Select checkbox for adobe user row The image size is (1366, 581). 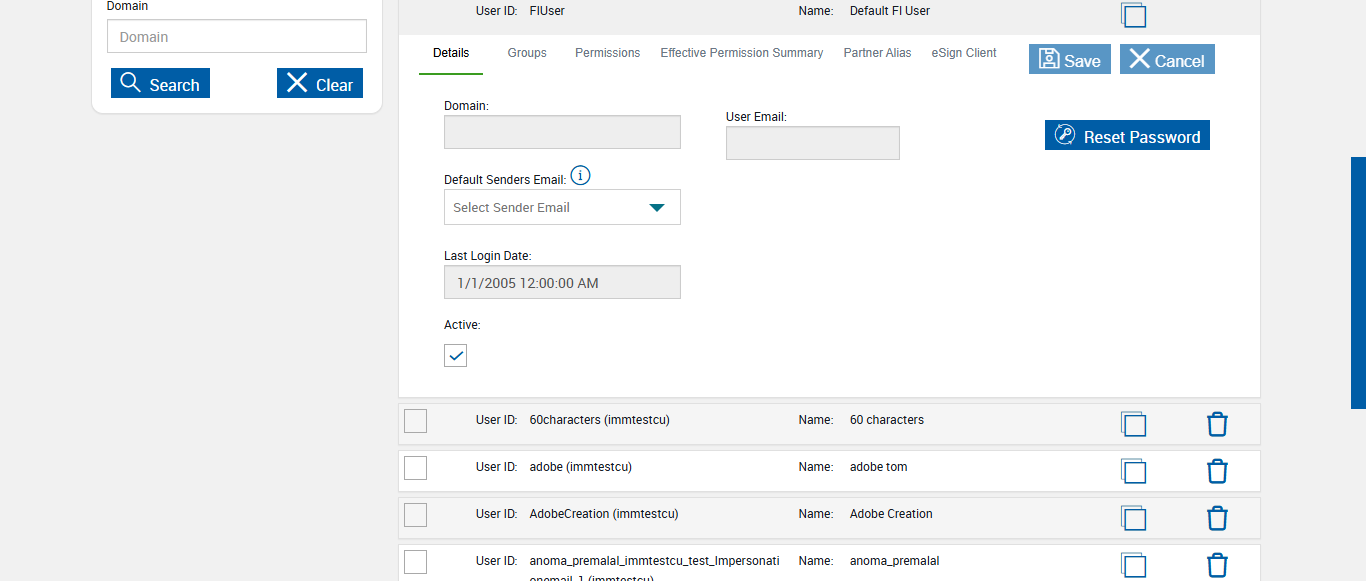click(415, 468)
